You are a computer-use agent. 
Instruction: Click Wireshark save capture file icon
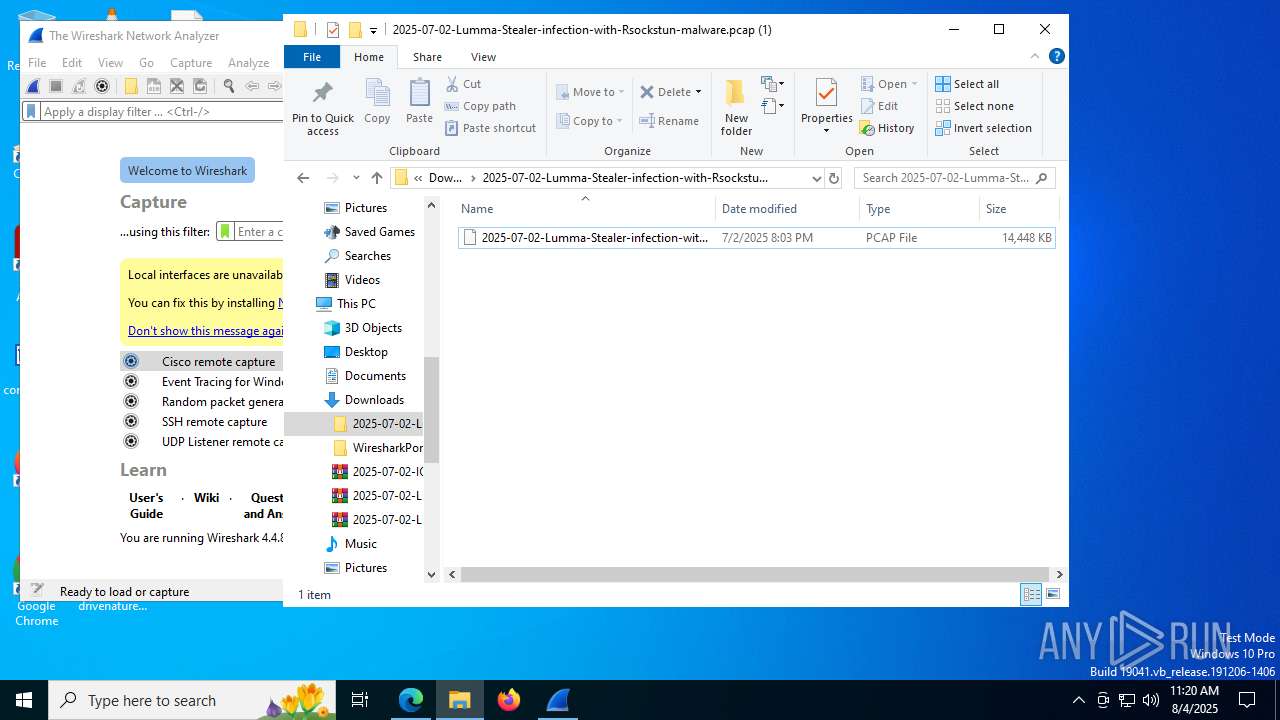pos(154,86)
